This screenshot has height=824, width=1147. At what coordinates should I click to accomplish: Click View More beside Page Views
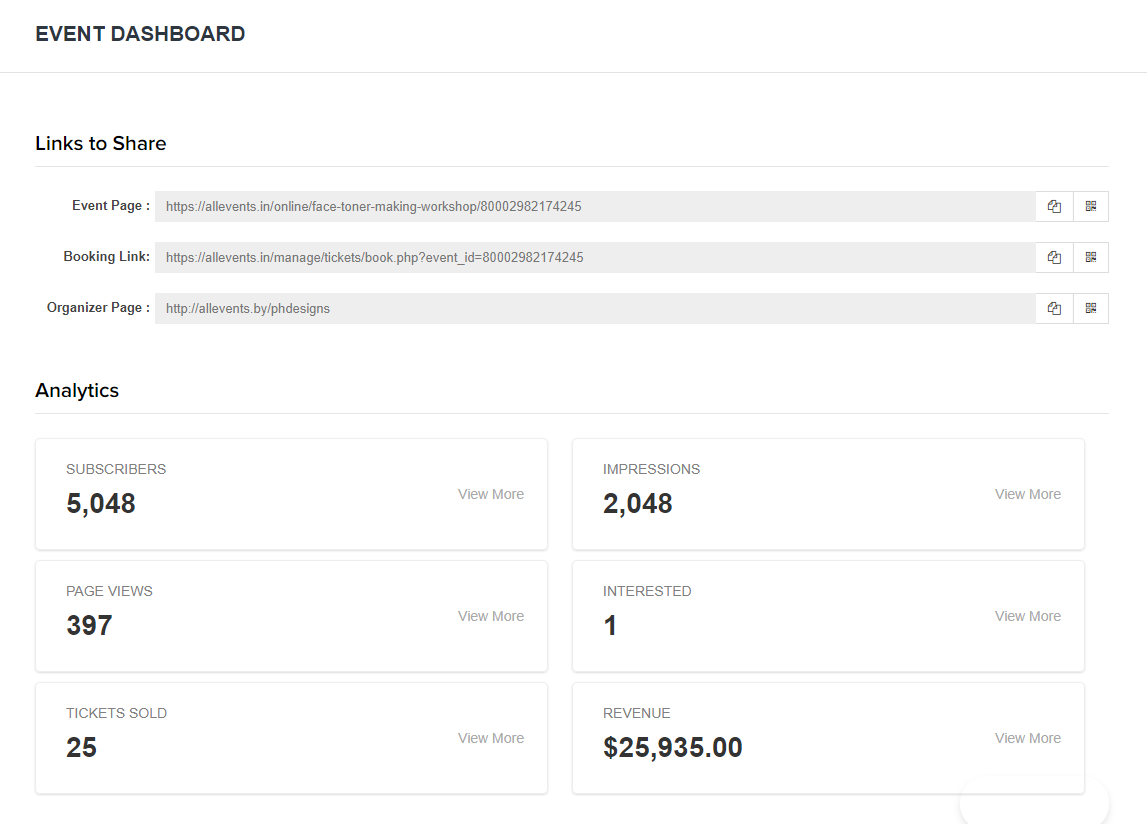coord(490,616)
